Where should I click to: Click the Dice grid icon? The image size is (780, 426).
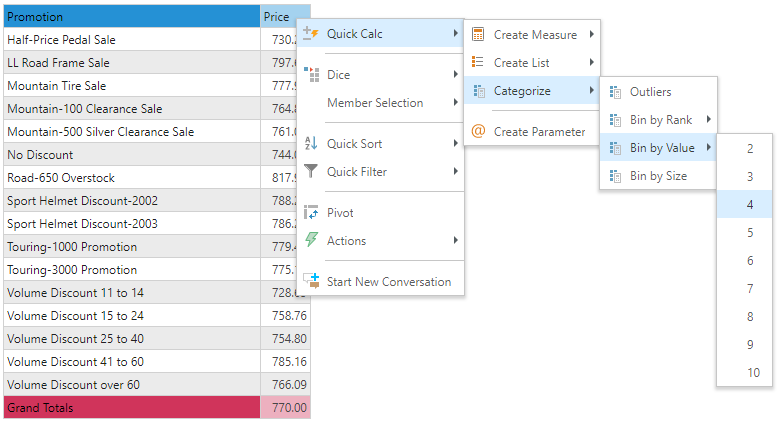(310, 75)
